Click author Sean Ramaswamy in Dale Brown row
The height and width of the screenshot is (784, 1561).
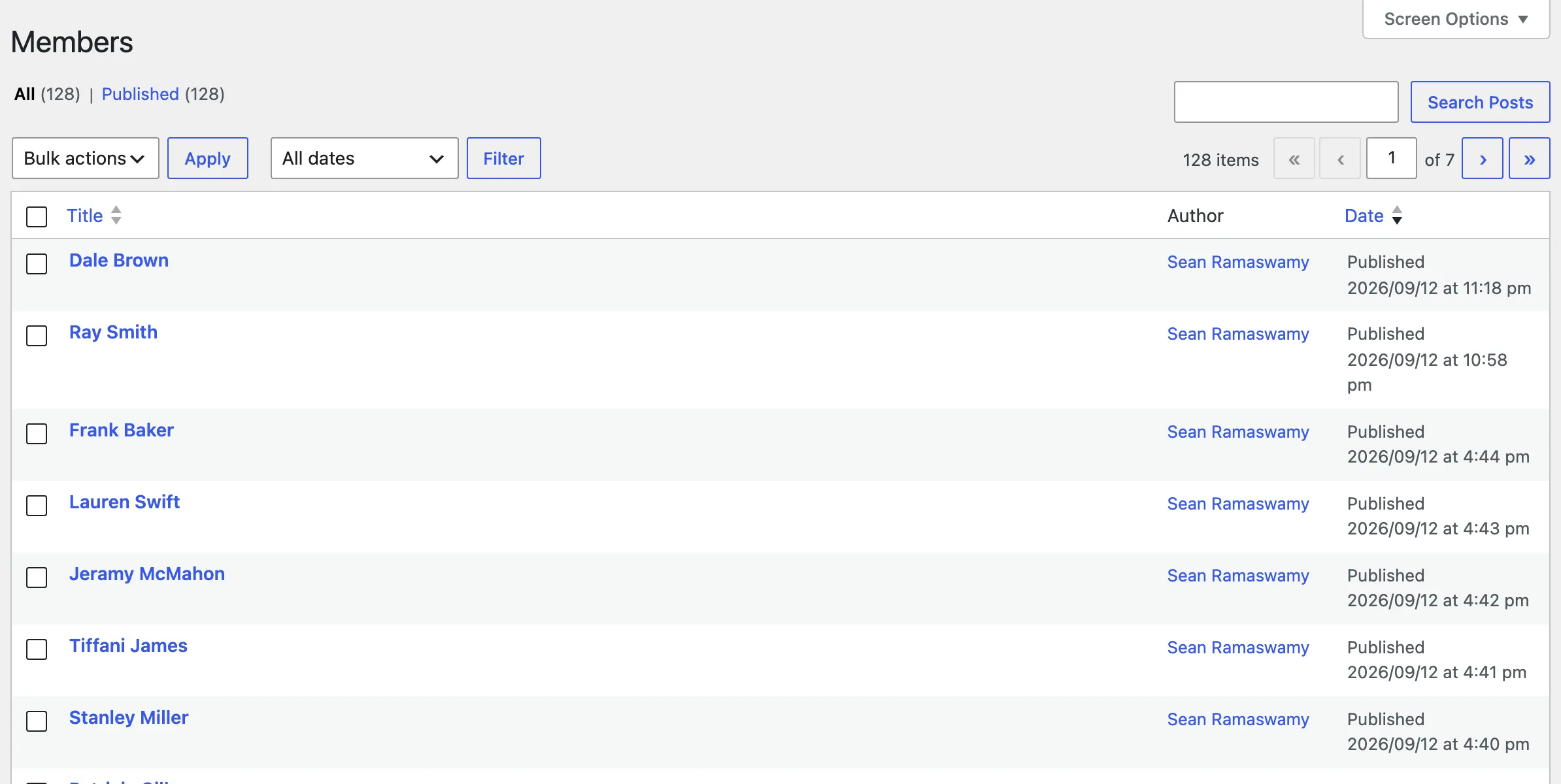pos(1238,262)
